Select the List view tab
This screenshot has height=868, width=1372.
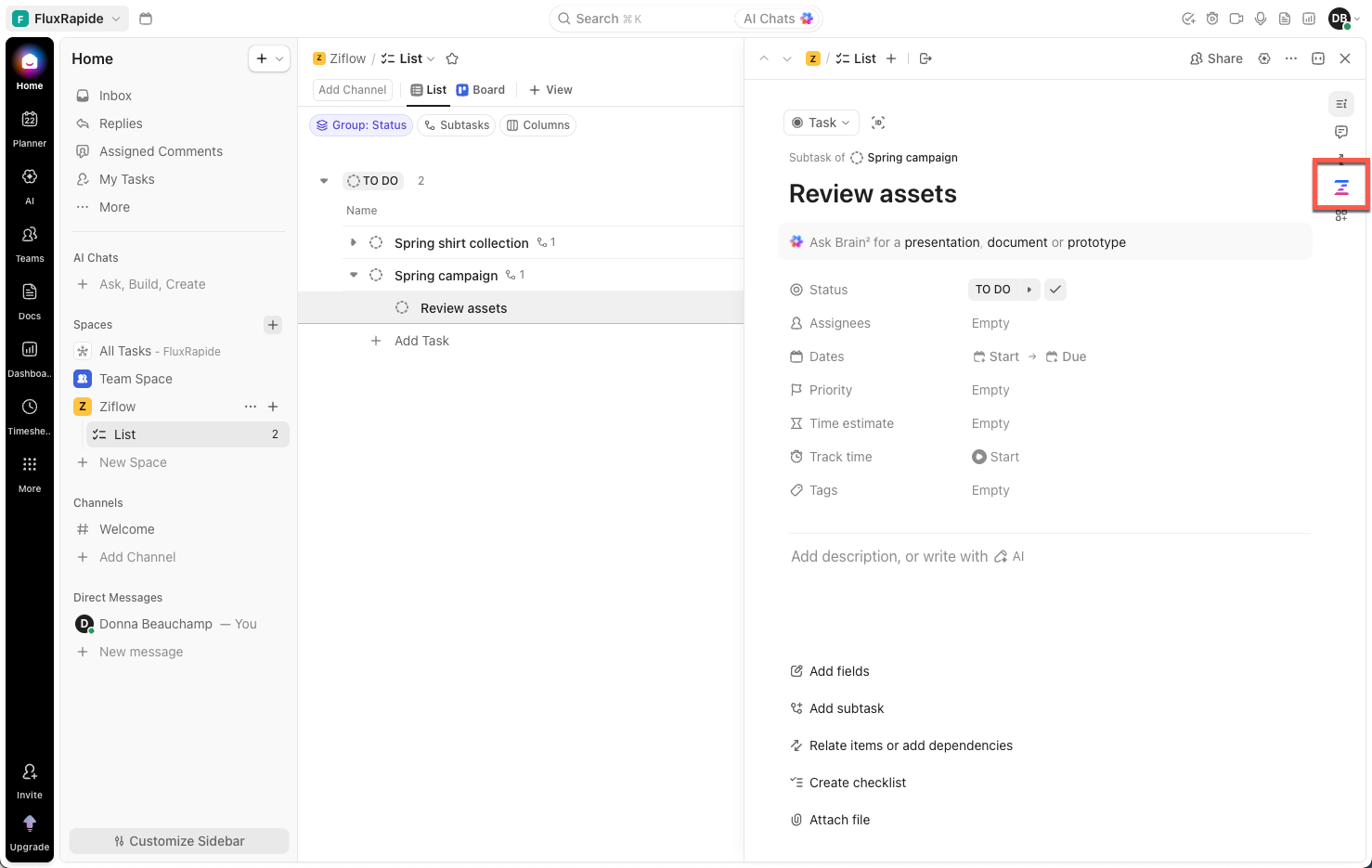[429, 90]
